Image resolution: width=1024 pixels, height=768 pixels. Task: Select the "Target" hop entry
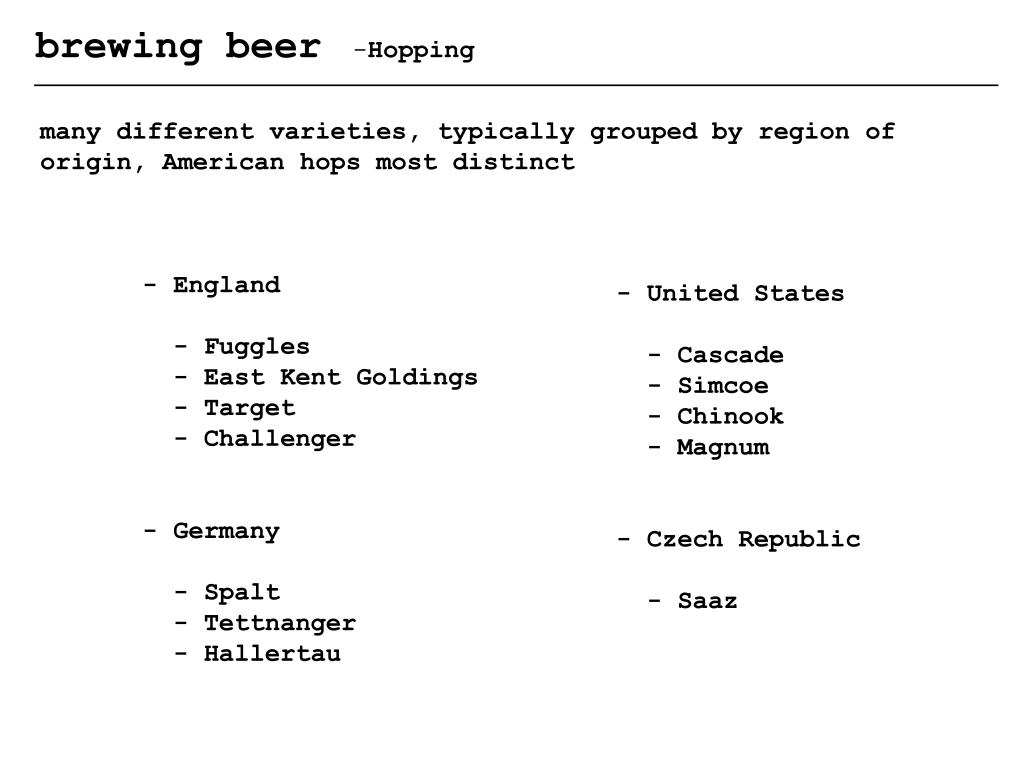pos(249,408)
